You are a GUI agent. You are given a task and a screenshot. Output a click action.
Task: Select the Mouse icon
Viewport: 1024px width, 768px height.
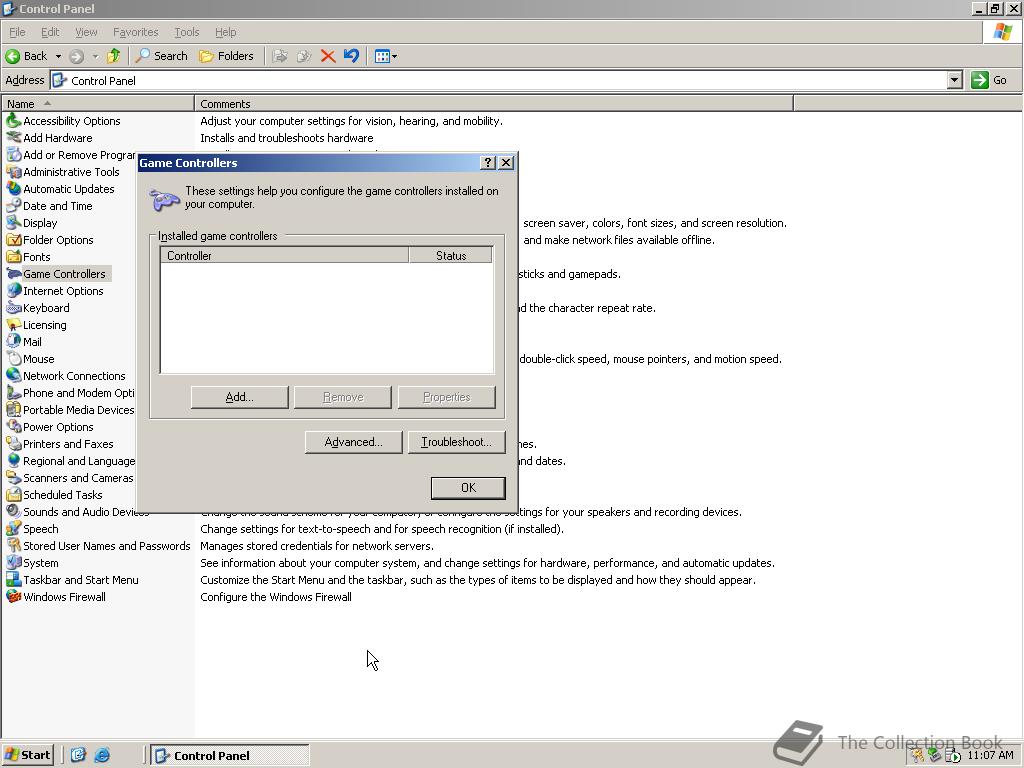pos(13,359)
